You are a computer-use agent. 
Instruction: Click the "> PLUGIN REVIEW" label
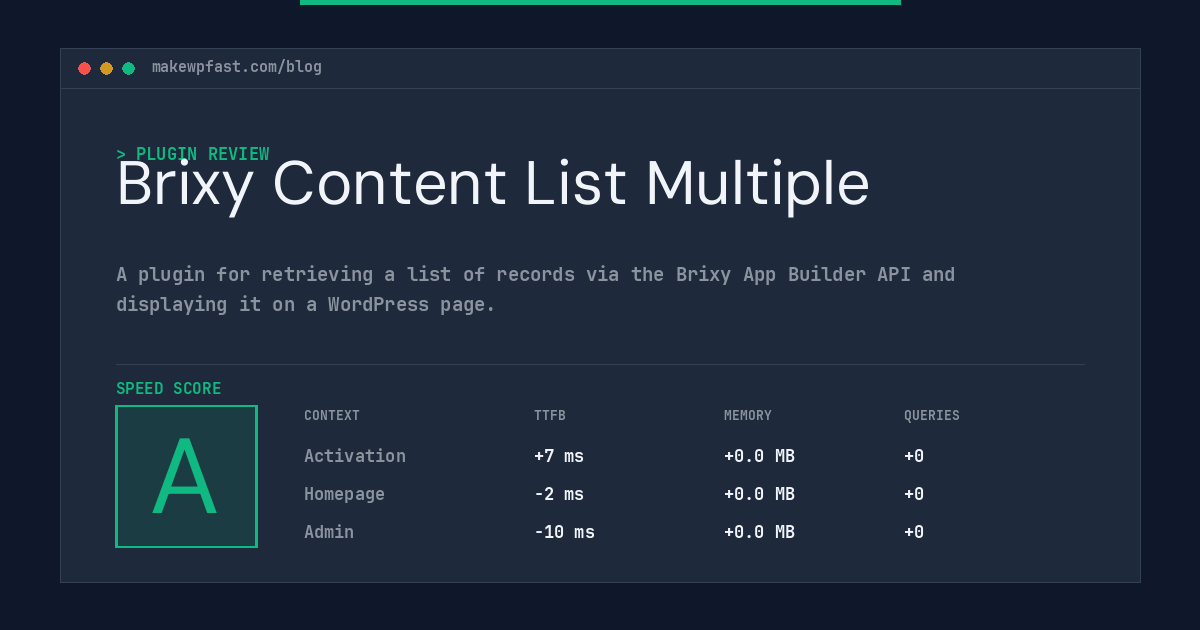[193, 154]
